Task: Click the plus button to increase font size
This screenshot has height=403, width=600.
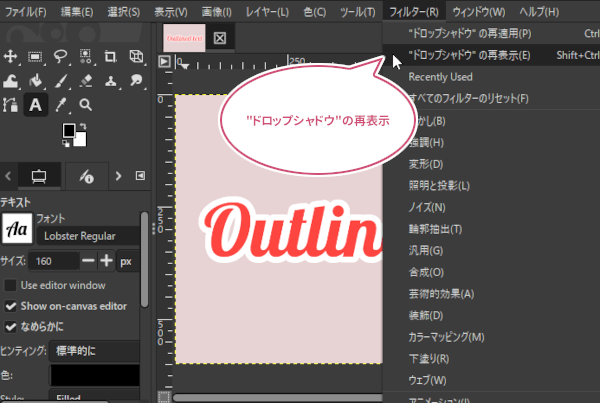Action: [x=106, y=261]
